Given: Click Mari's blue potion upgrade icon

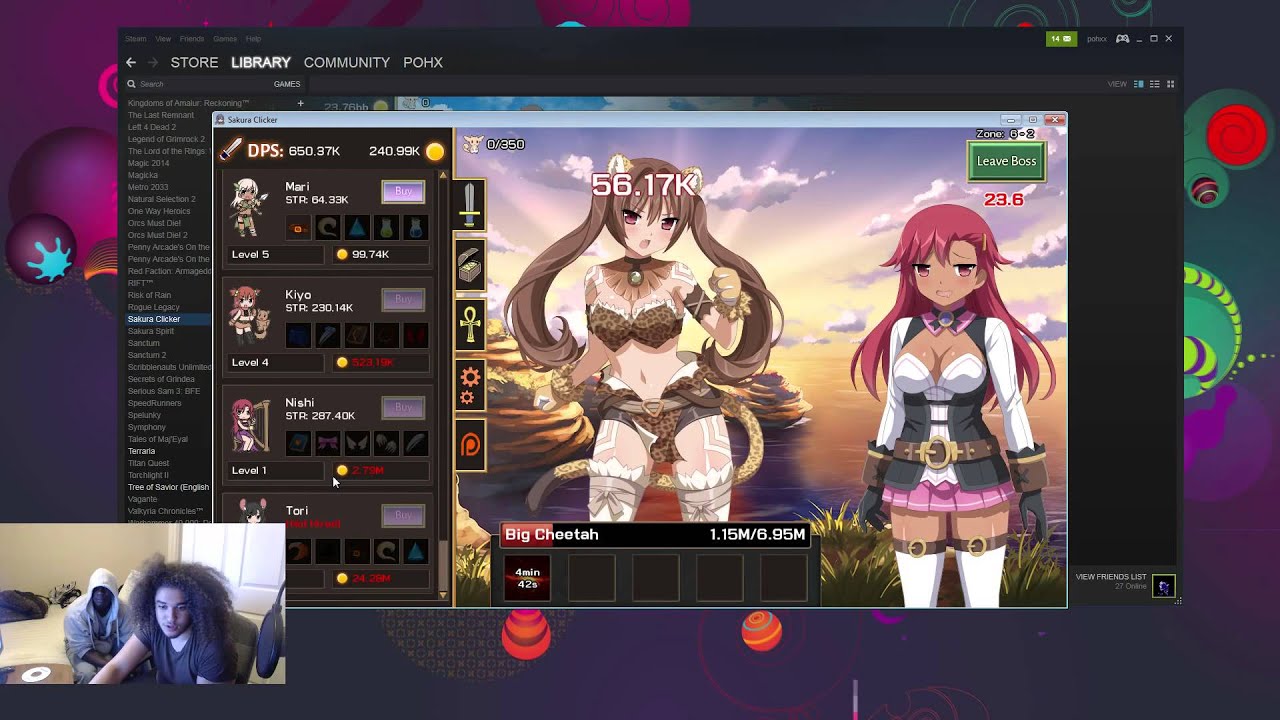Looking at the screenshot, I should coord(415,228).
